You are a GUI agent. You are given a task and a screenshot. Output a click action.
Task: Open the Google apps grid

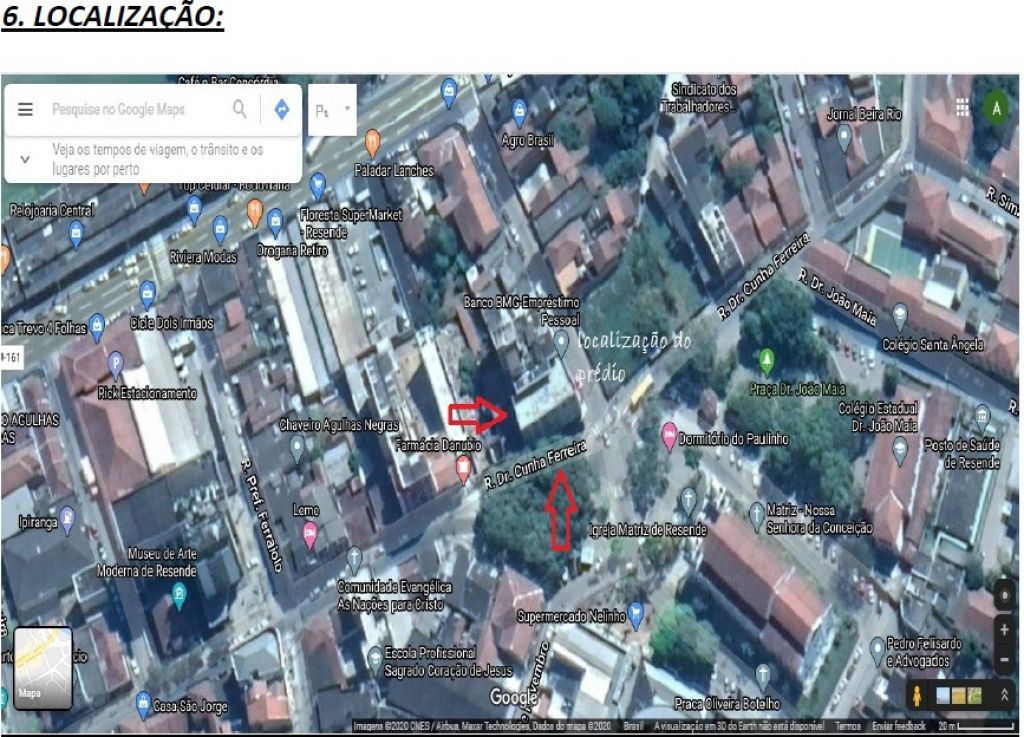[962, 107]
